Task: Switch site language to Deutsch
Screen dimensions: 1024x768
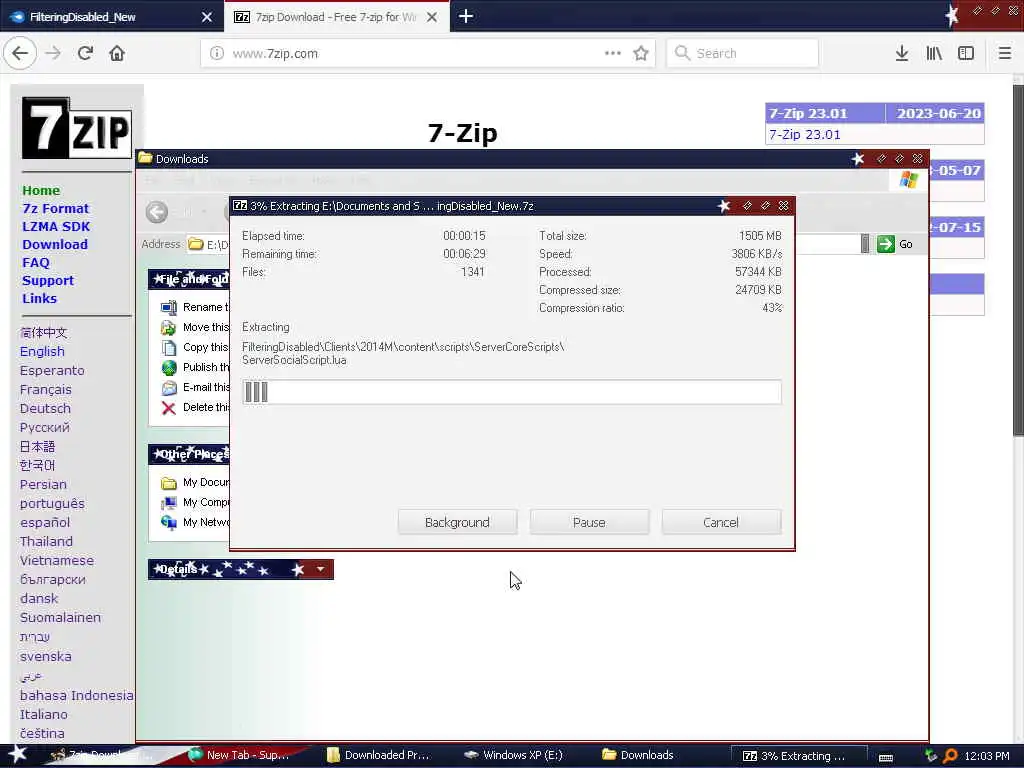Action: [x=44, y=408]
